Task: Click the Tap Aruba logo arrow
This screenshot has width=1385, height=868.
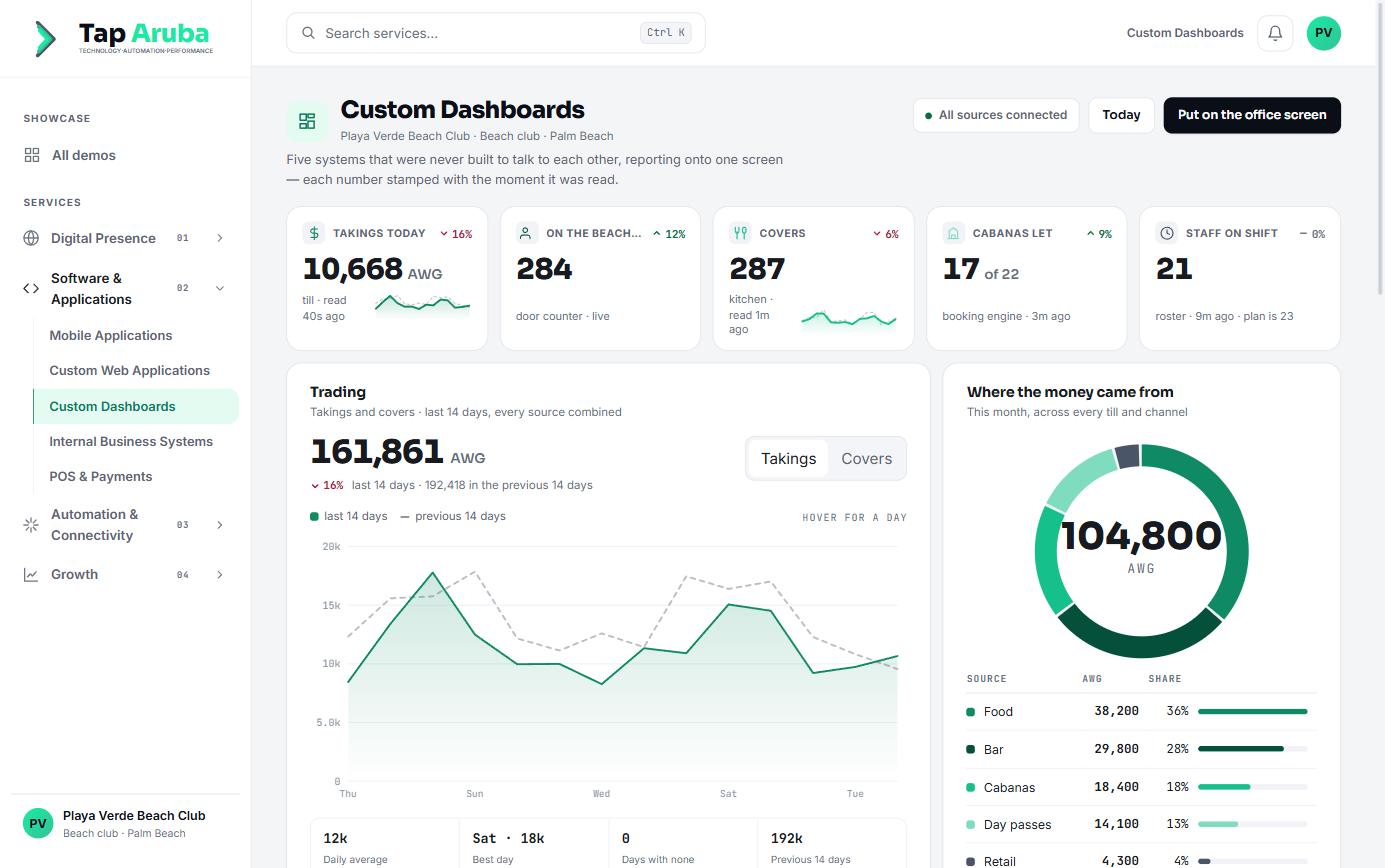Action: coord(46,38)
